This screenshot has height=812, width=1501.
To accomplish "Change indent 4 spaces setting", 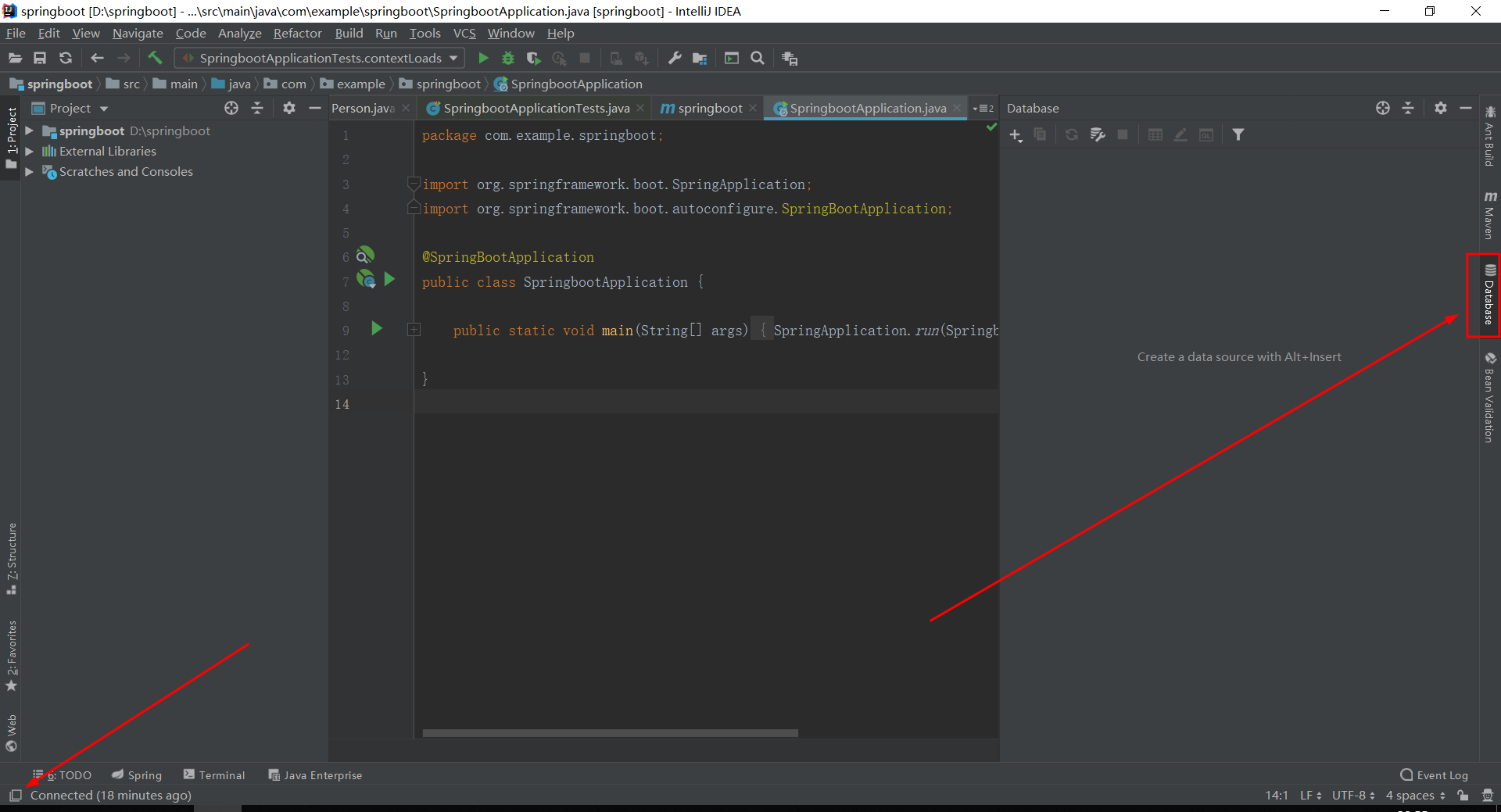I will pos(1415,795).
